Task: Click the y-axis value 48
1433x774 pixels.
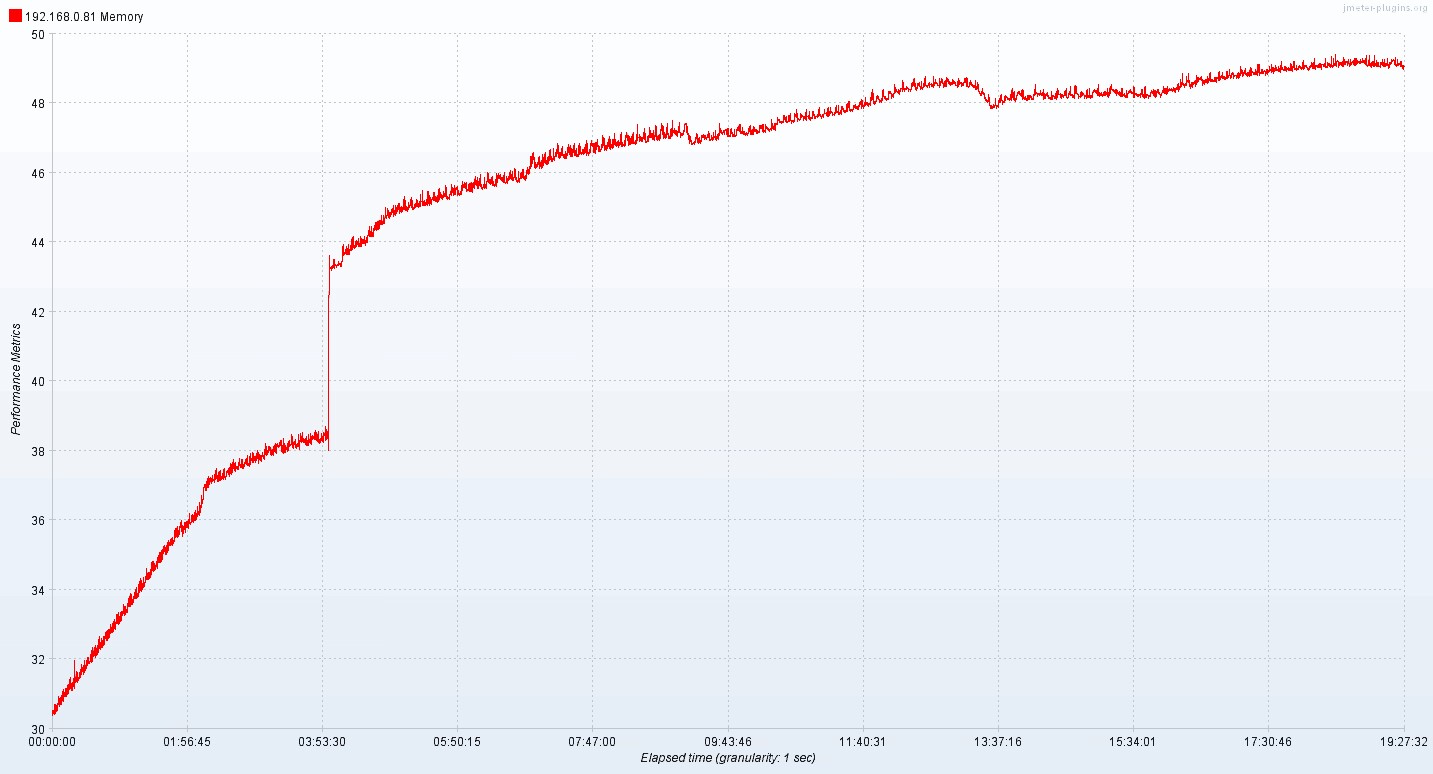Action: click(39, 103)
